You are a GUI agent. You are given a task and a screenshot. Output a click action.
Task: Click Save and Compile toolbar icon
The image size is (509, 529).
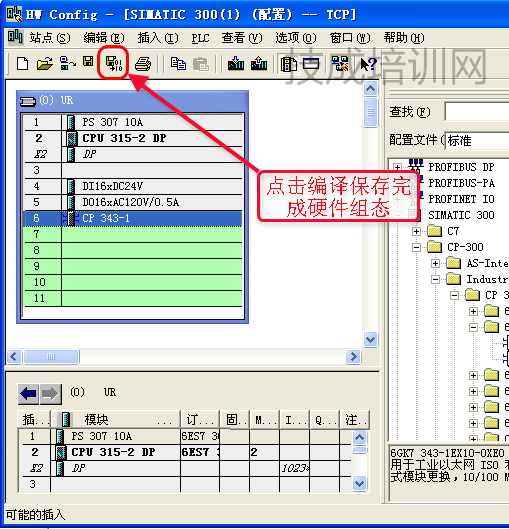pyautogui.click(x=114, y=63)
